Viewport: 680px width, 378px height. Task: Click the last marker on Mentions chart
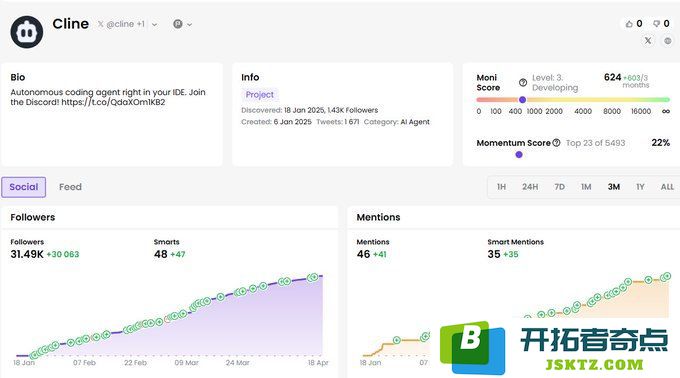tap(666, 276)
